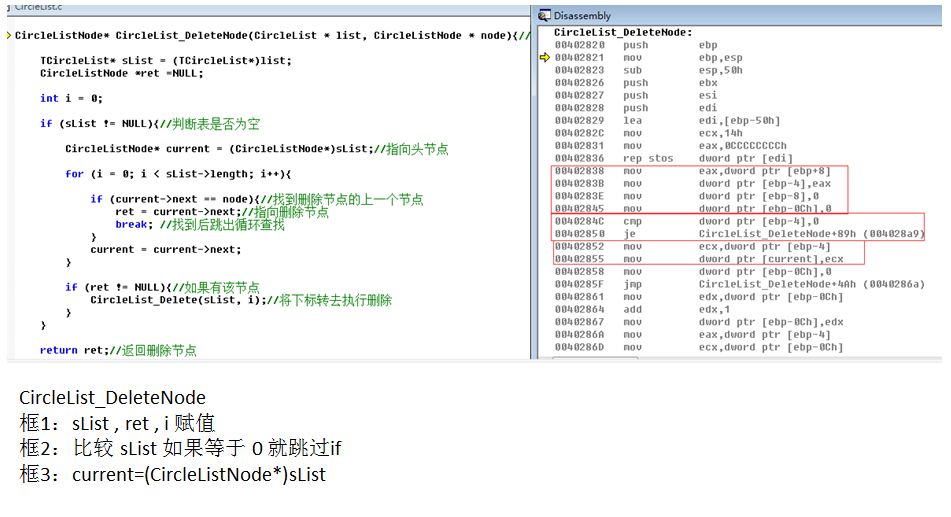Click the 'CircleList_DeleteNode:' label in Disassembly
This screenshot has height=517, width=951.
pyautogui.click(x=623, y=32)
